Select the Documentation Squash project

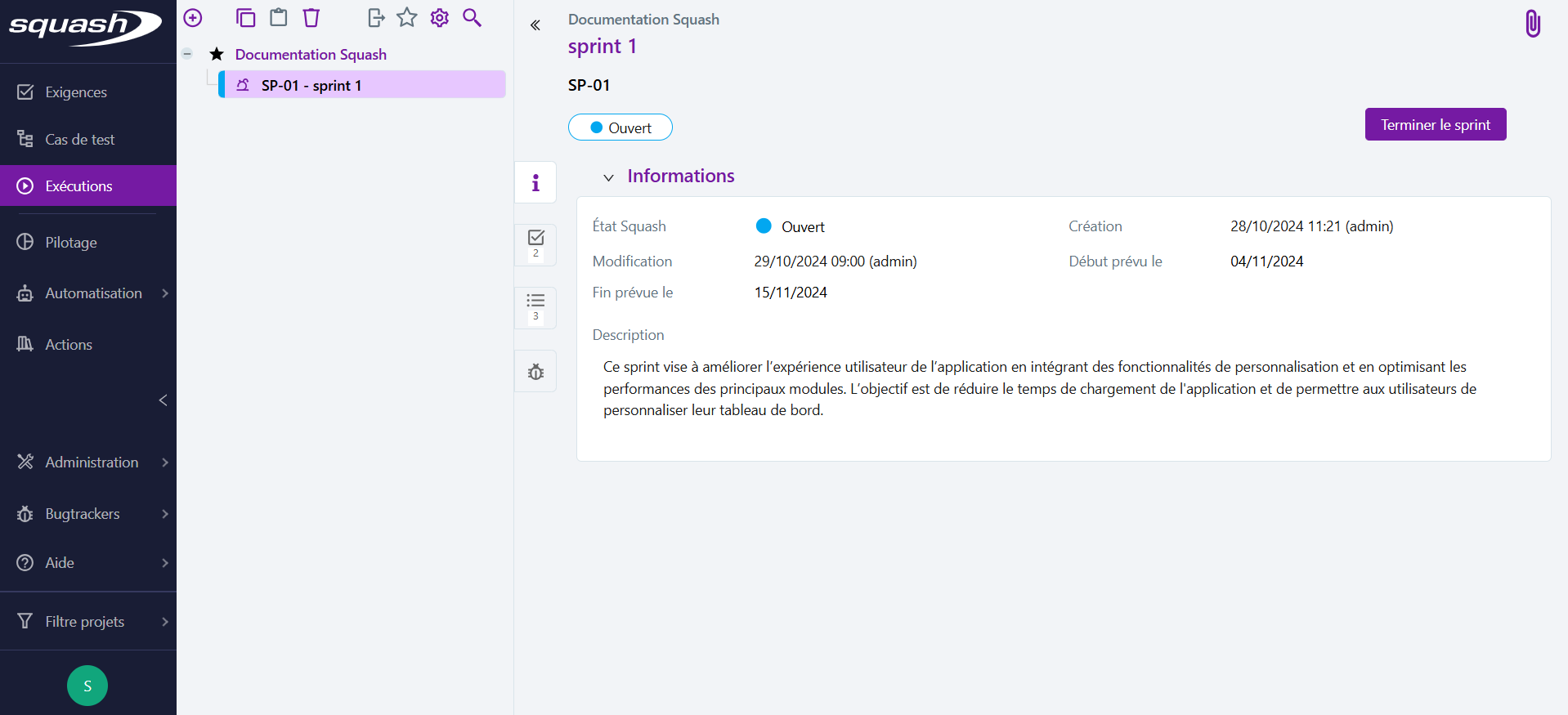click(311, 55)
